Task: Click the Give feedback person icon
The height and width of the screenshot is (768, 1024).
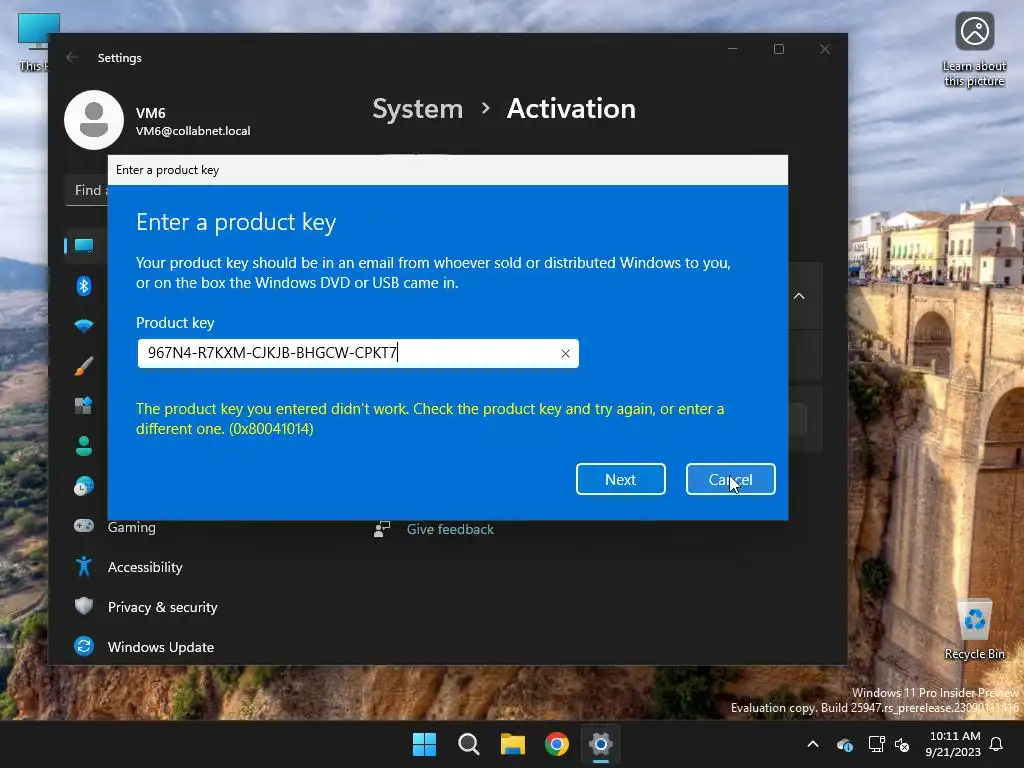Action: 382,529
